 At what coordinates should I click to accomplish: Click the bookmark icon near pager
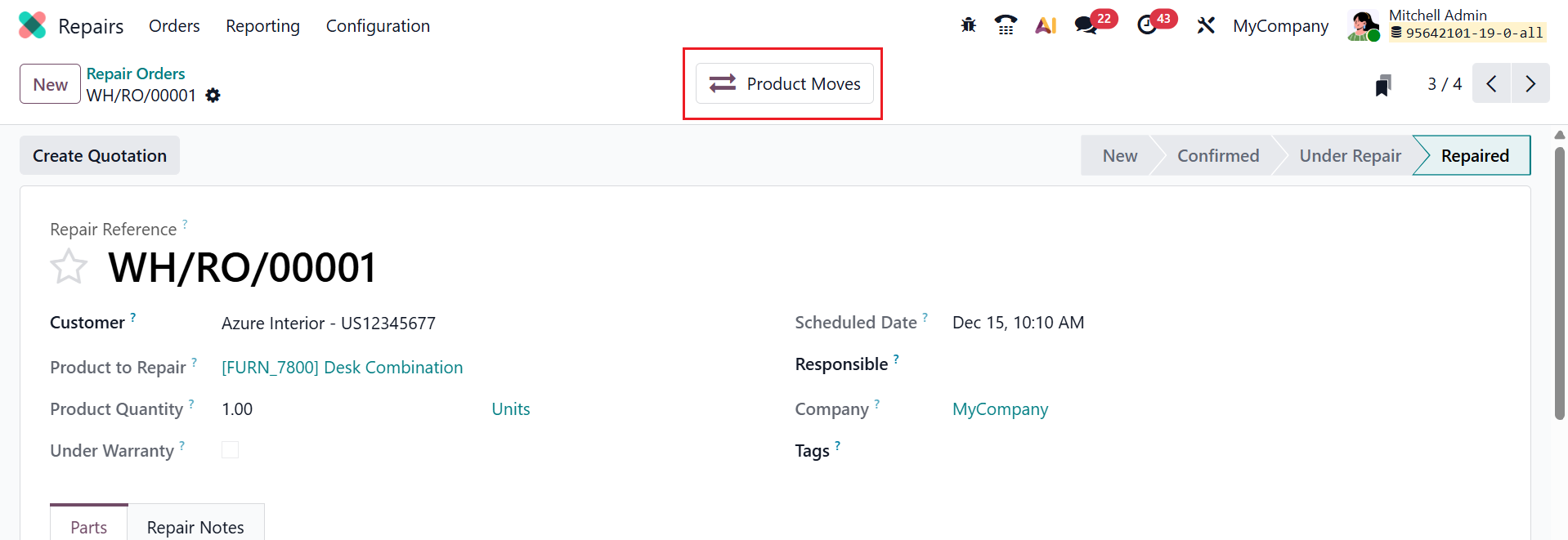tap(1382, 85)
